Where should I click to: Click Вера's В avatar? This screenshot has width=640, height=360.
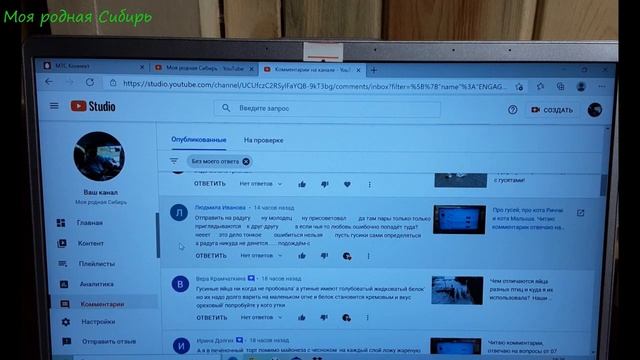point(180,284)
